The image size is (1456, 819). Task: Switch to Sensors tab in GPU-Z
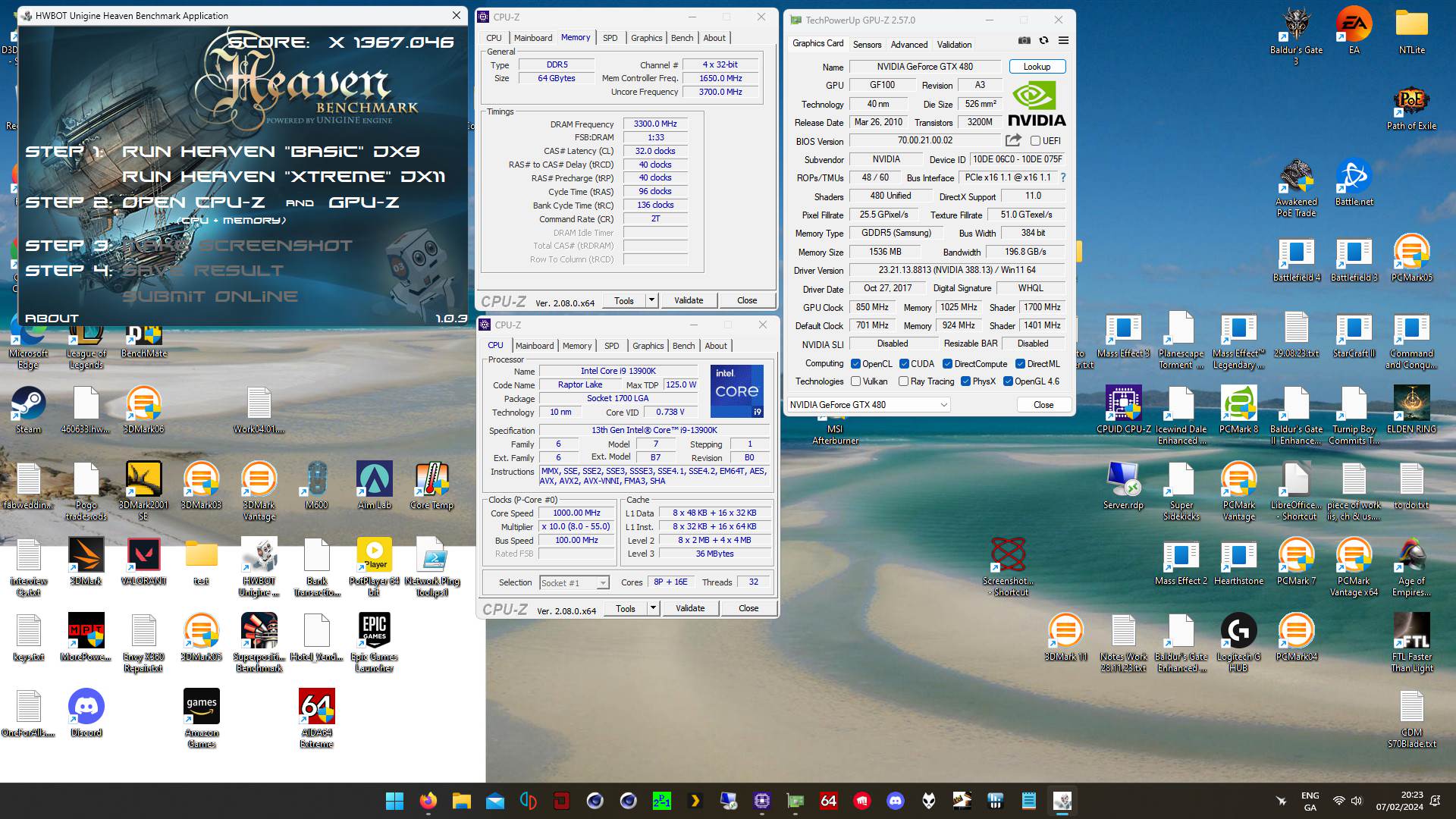[x=867, y=44]
